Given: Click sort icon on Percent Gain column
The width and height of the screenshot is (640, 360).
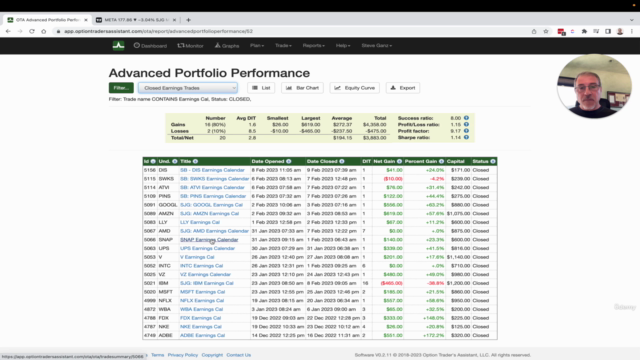Looking at the screenshot, I should 441,161.
